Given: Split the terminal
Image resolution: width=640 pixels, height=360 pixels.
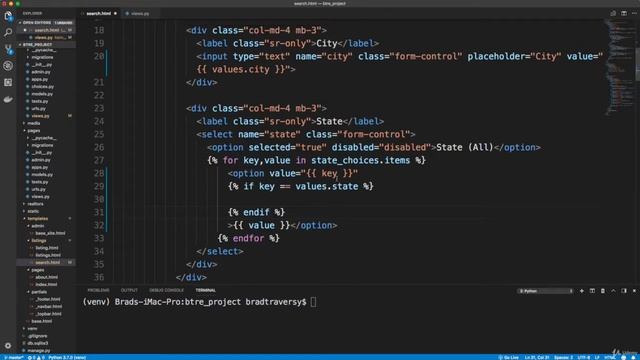Looking at the screenshot, I should pos(592,291).
